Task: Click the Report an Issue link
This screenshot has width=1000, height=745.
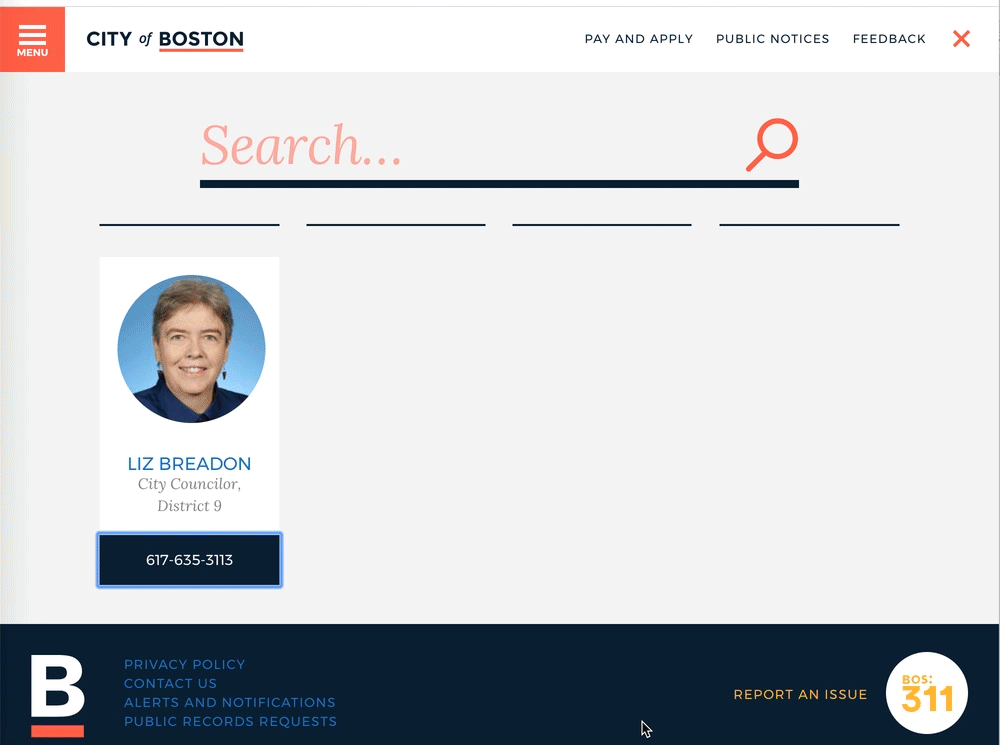Action: point(800,694)
